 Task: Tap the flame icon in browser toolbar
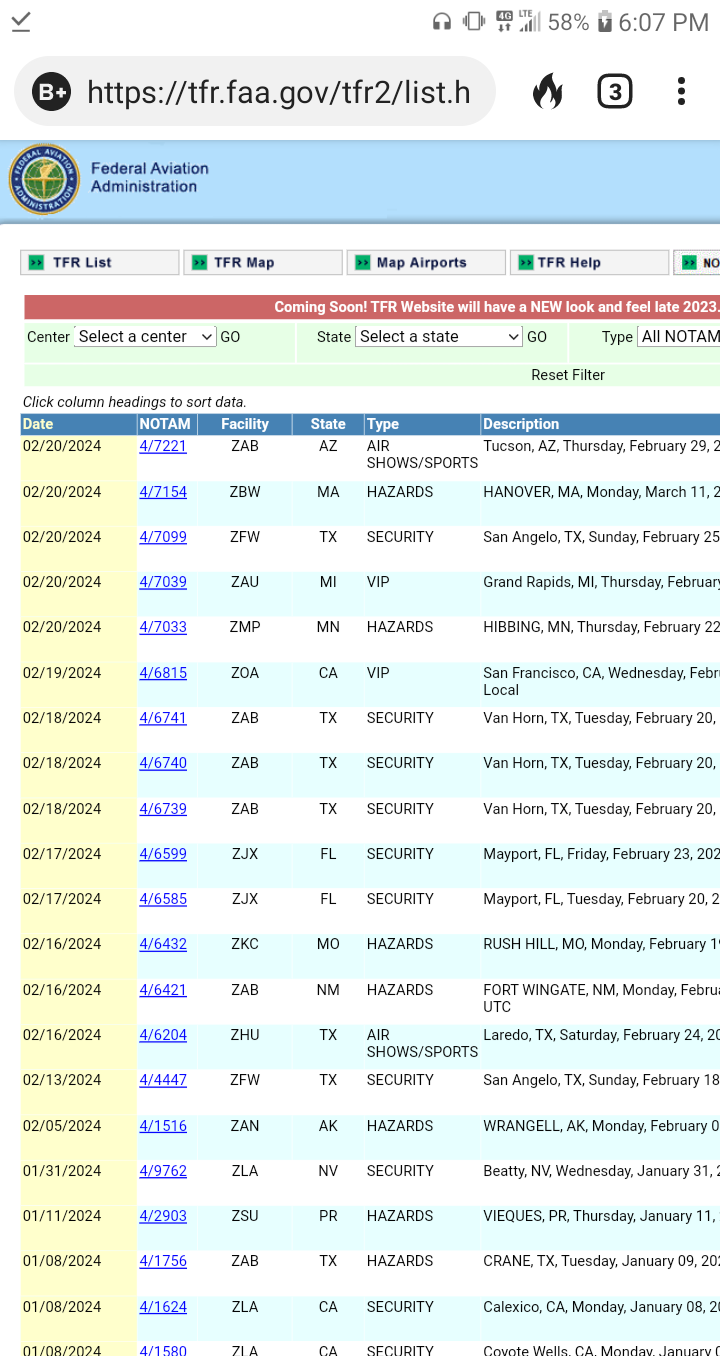tap(547, 92)
